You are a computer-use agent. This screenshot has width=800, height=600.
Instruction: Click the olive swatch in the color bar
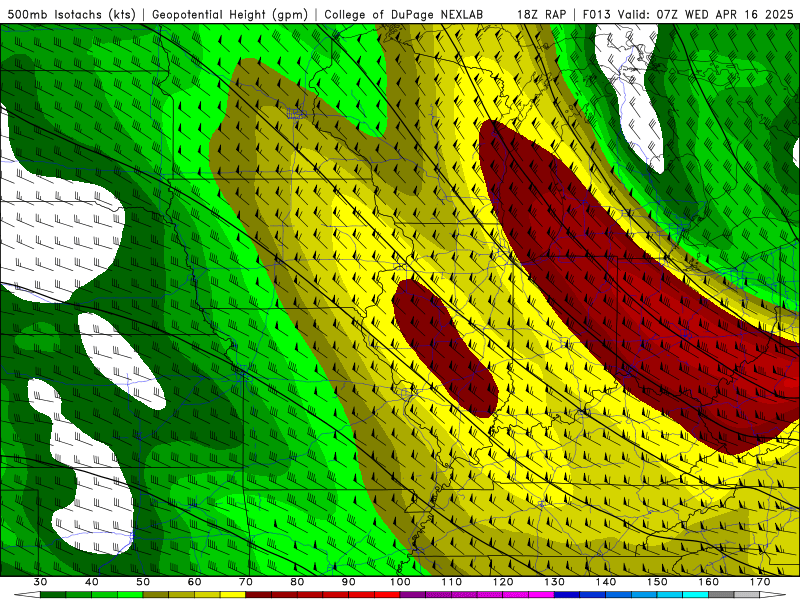click(x=156, y=595)
